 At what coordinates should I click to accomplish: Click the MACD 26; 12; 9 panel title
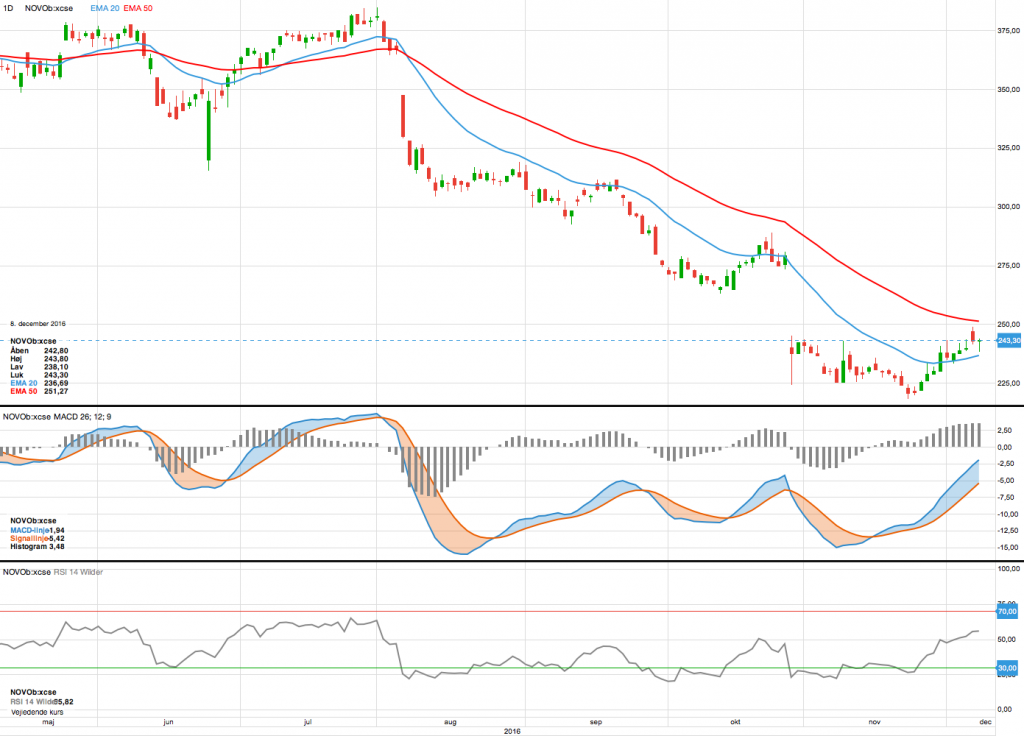click(x=57, y=417)
